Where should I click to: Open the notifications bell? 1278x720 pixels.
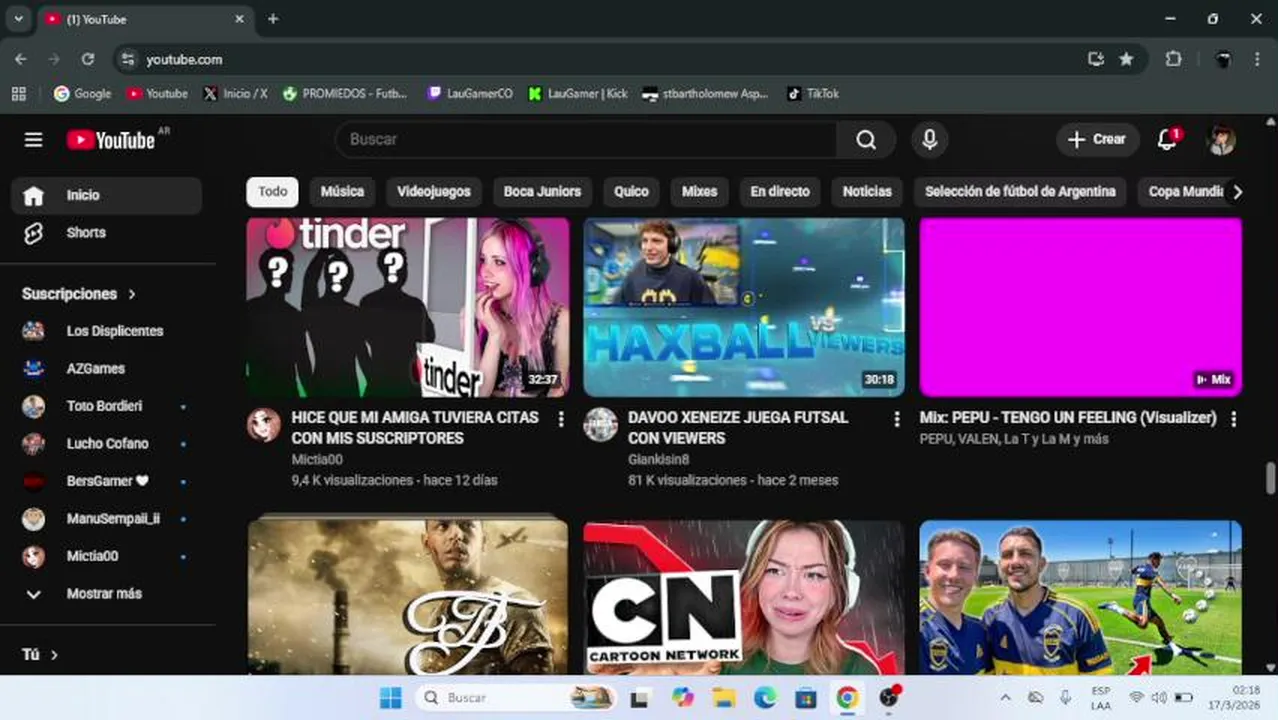click(1167, 139)
